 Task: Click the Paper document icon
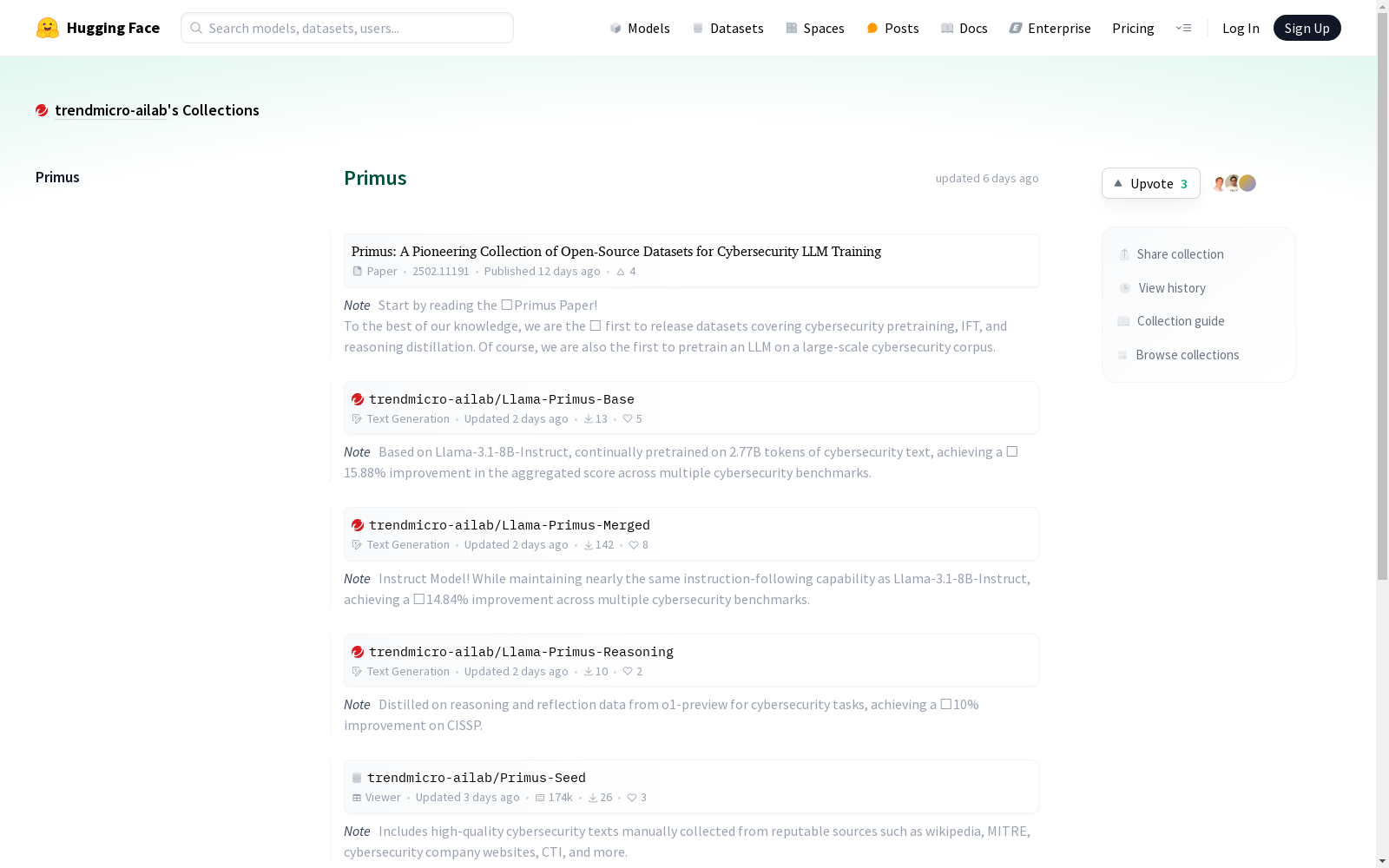tap(357, 272)
